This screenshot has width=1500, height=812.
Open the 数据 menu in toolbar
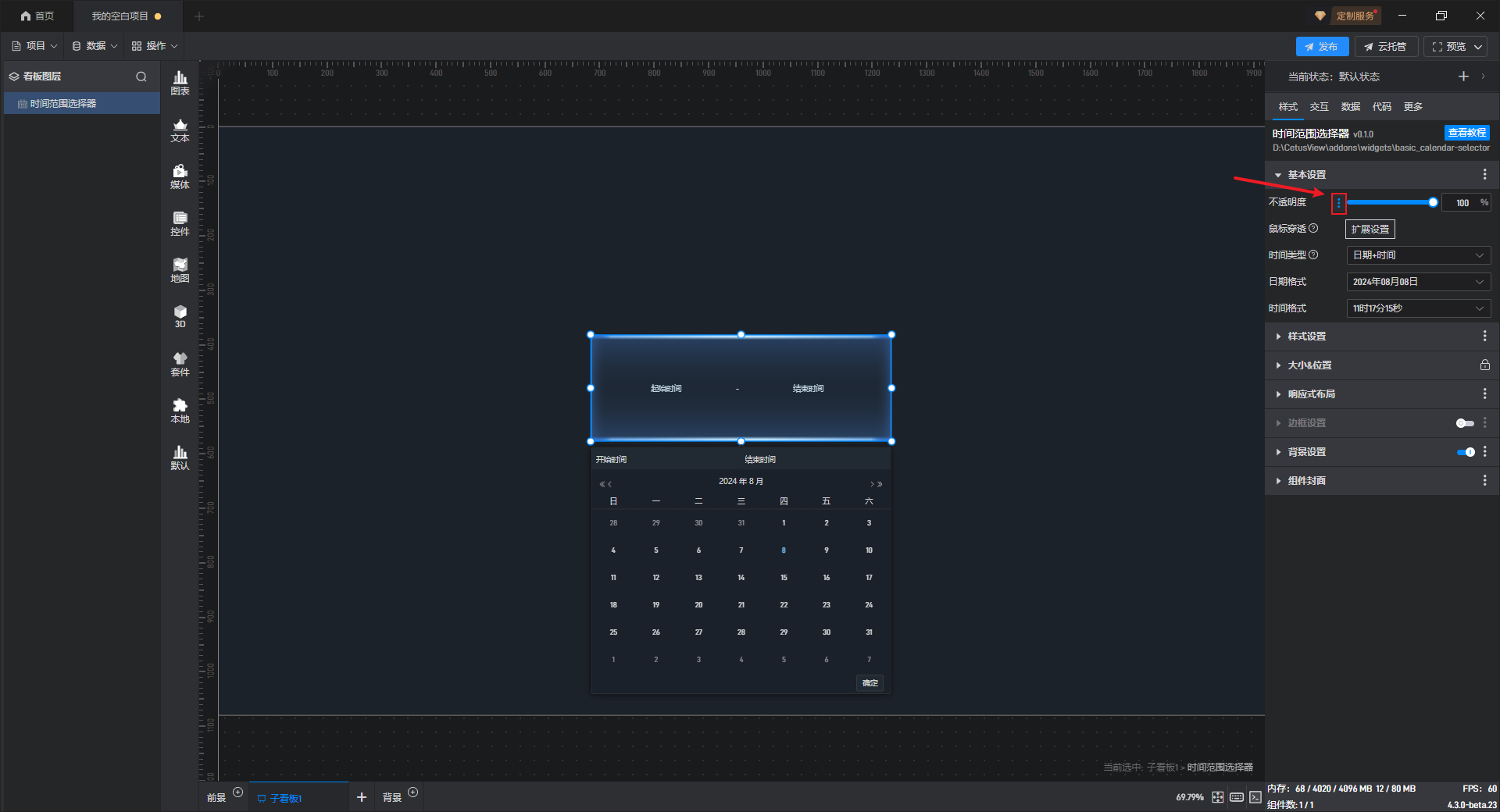[x=95, y=46]
